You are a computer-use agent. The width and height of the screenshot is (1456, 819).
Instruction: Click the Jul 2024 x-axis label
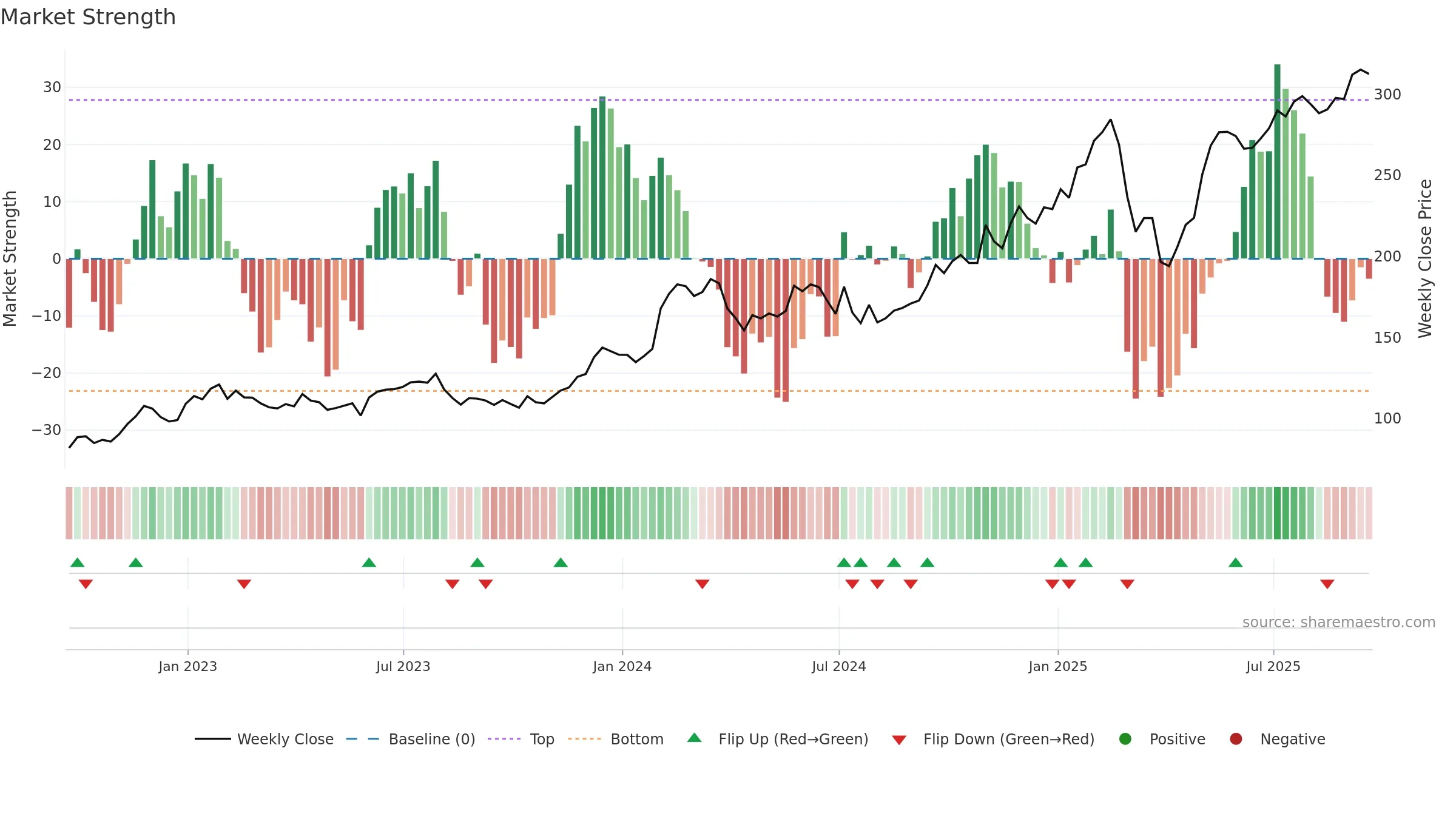(x=839, y=666)
